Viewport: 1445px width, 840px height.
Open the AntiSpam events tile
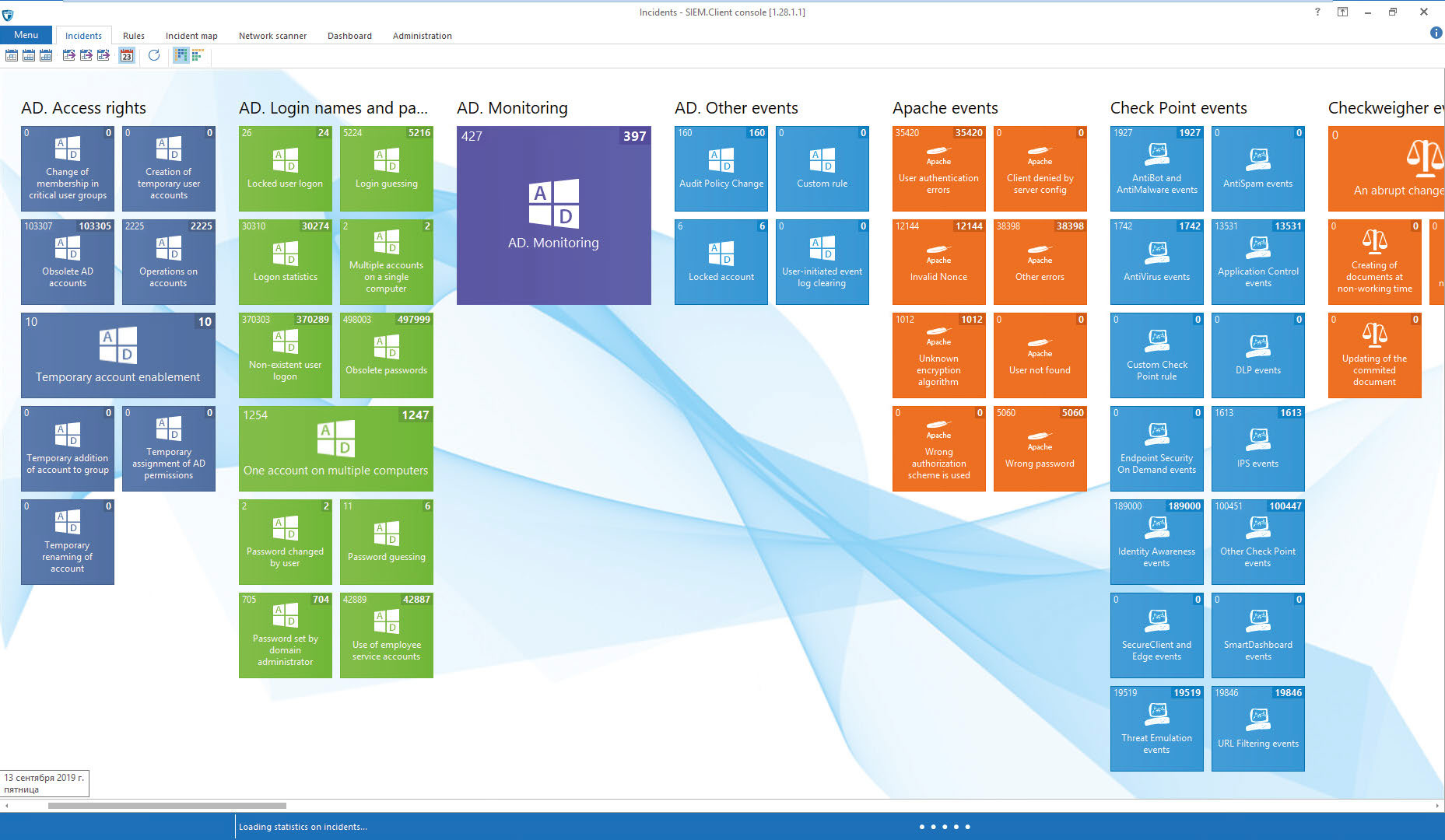[x=1258, y=169]
